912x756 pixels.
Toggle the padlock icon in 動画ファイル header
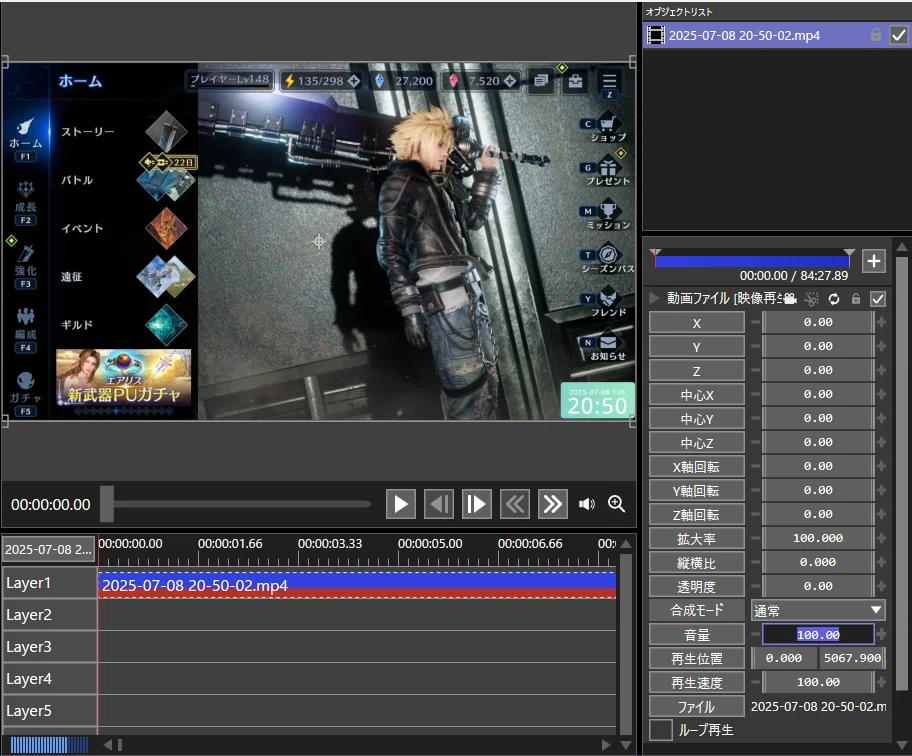[856, 299]
